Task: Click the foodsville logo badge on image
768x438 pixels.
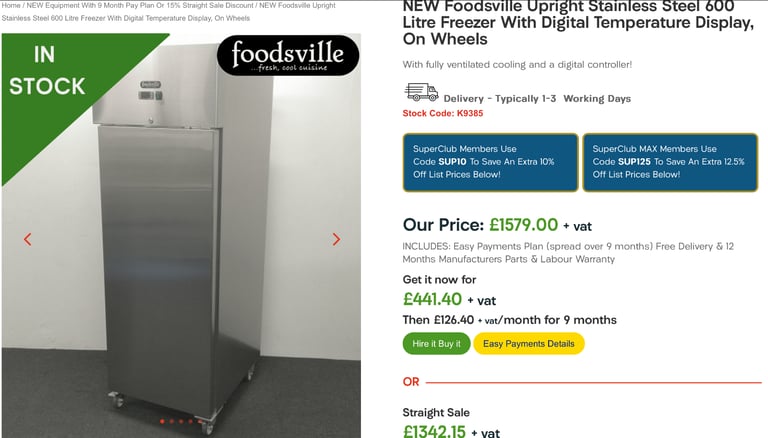Action: tap(288, 55)
